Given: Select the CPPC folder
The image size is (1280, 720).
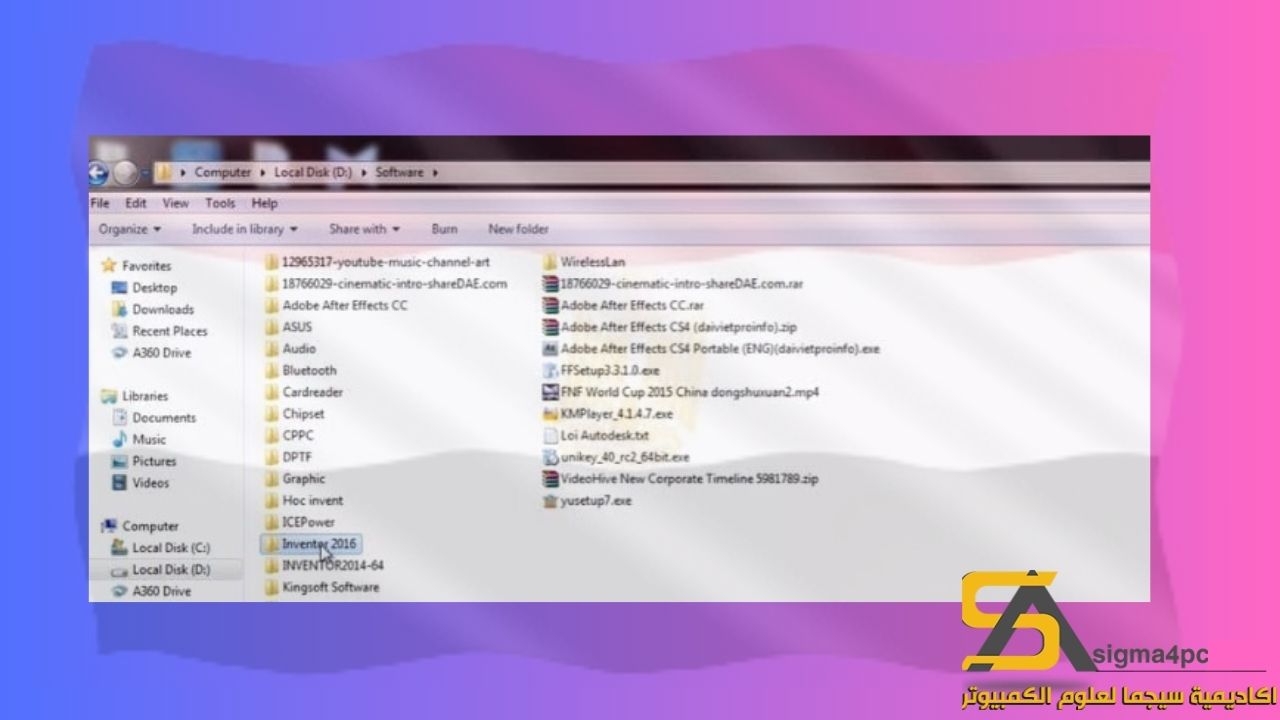Looking at the screenshot, I should point(290,436).
